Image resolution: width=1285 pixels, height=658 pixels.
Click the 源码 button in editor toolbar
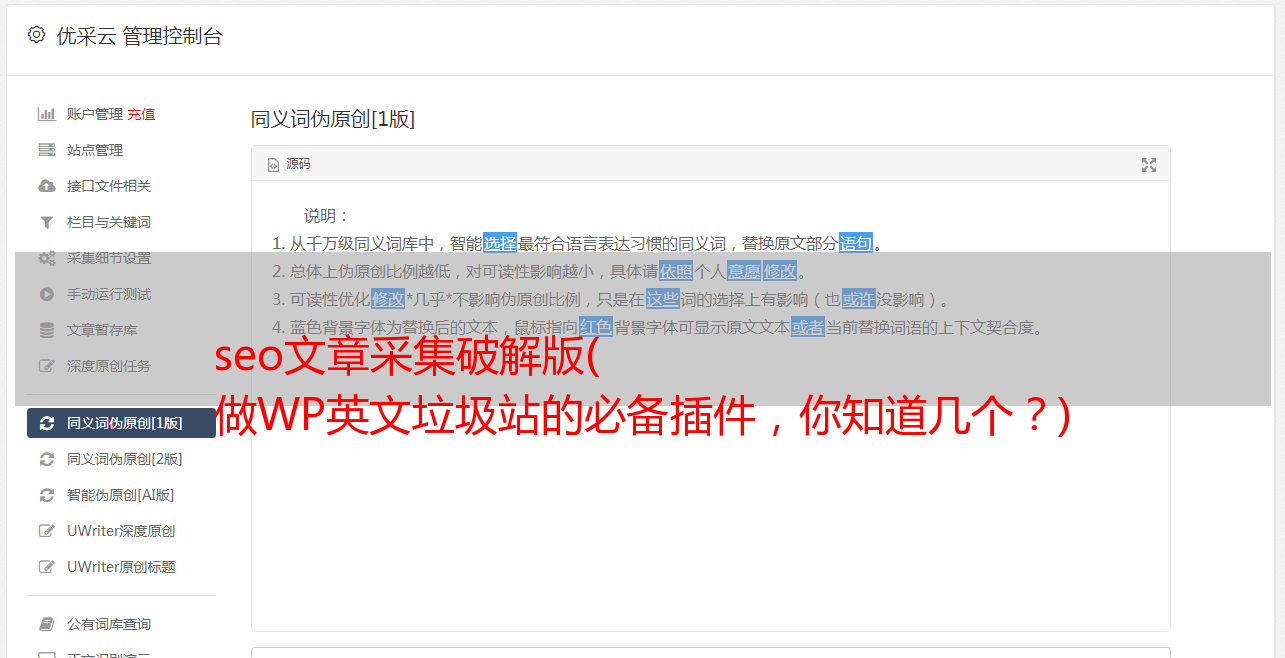[x=289, y=165]
